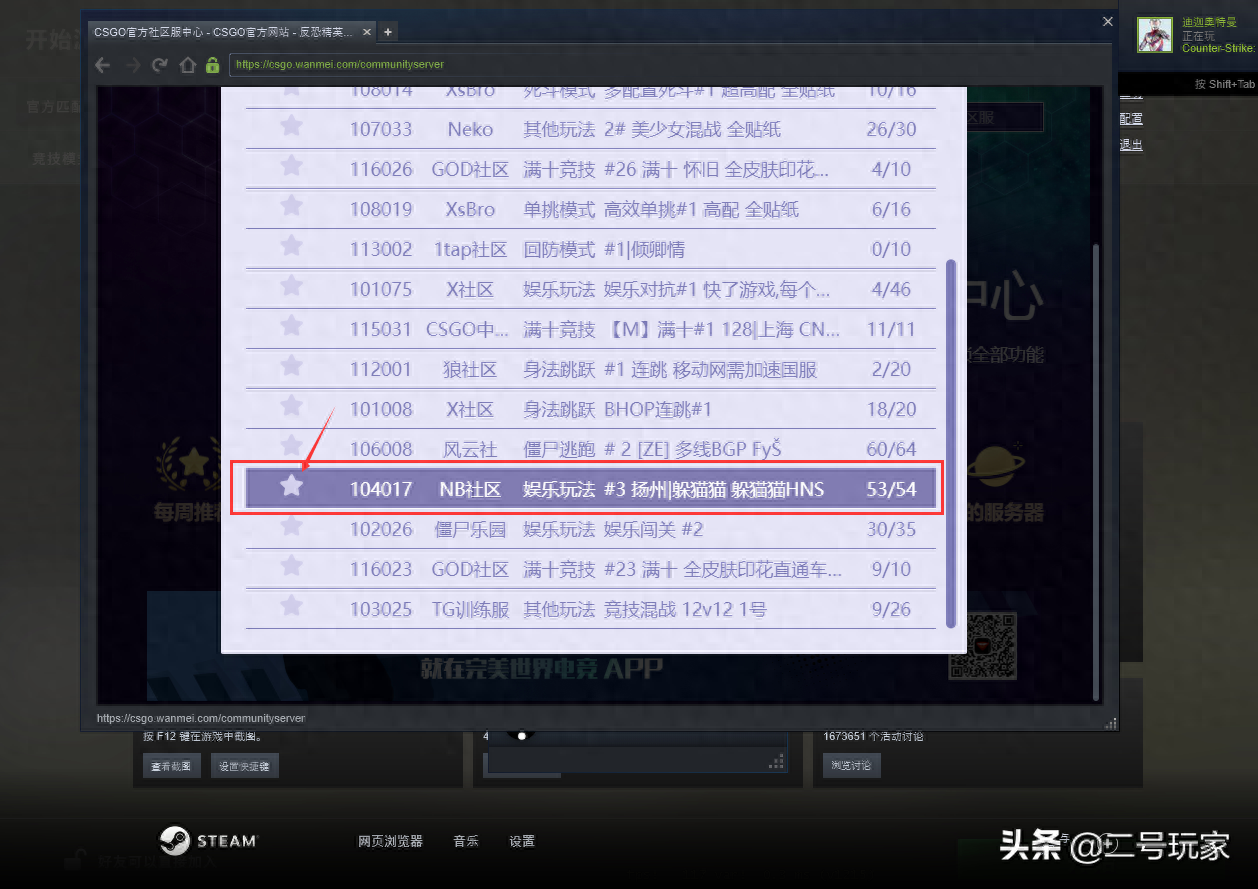Click the browser forward arrow
Screen dimensions: 1258x889
pyautogui.click(x=131, y=64)
